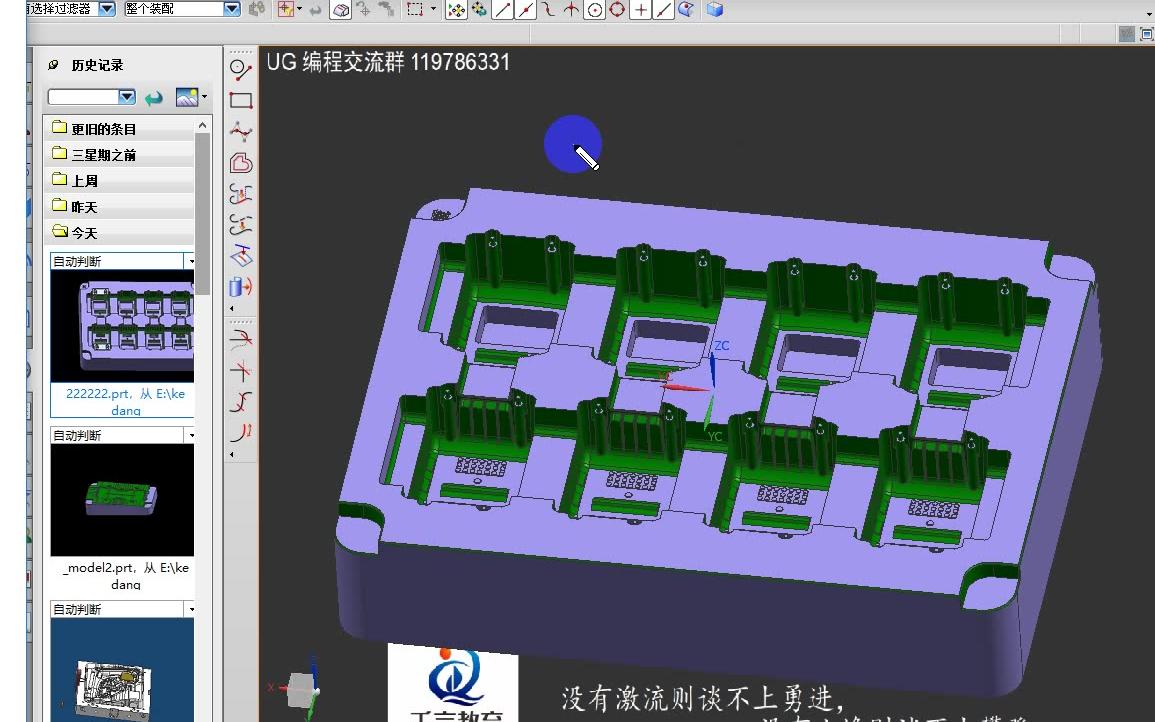Screen dimensions: 1155x722
Task: Activate the Quick Trim tool
Action: [240, 340]
